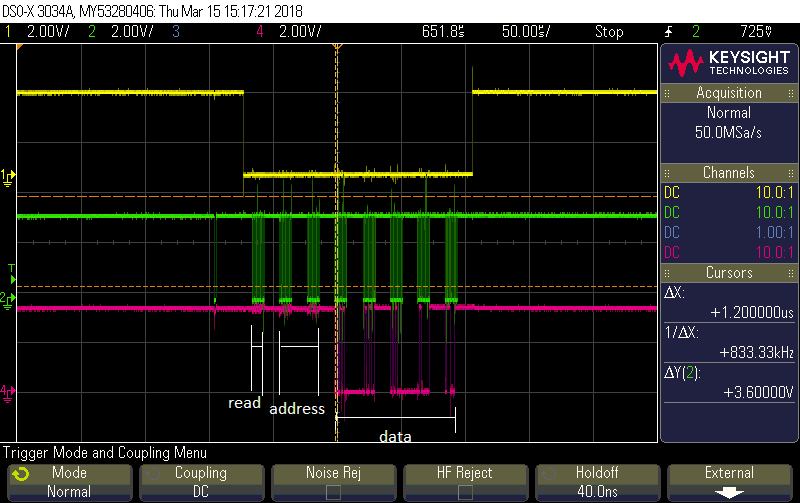The width and height of the screenshot is (800, 503).
Task: Click the 50.00 timebase readout
Action: click(x=526, y=32)
